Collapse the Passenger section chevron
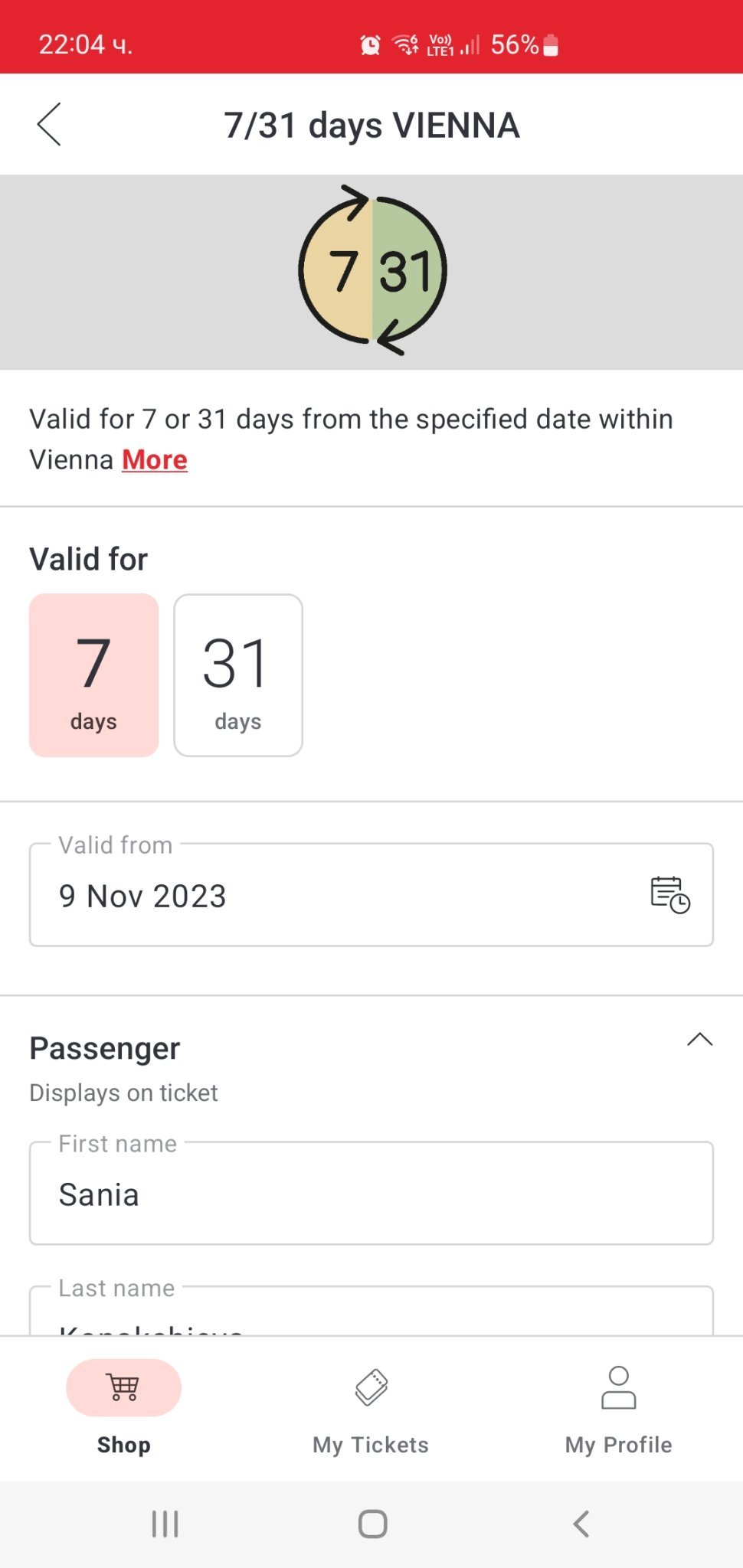The image size is (743, 1568). tap(699, 1040)
